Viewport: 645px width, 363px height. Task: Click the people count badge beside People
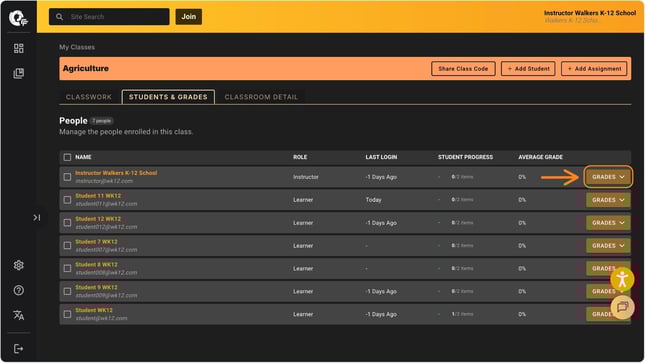pyautogui.click(x=101, y=121)
